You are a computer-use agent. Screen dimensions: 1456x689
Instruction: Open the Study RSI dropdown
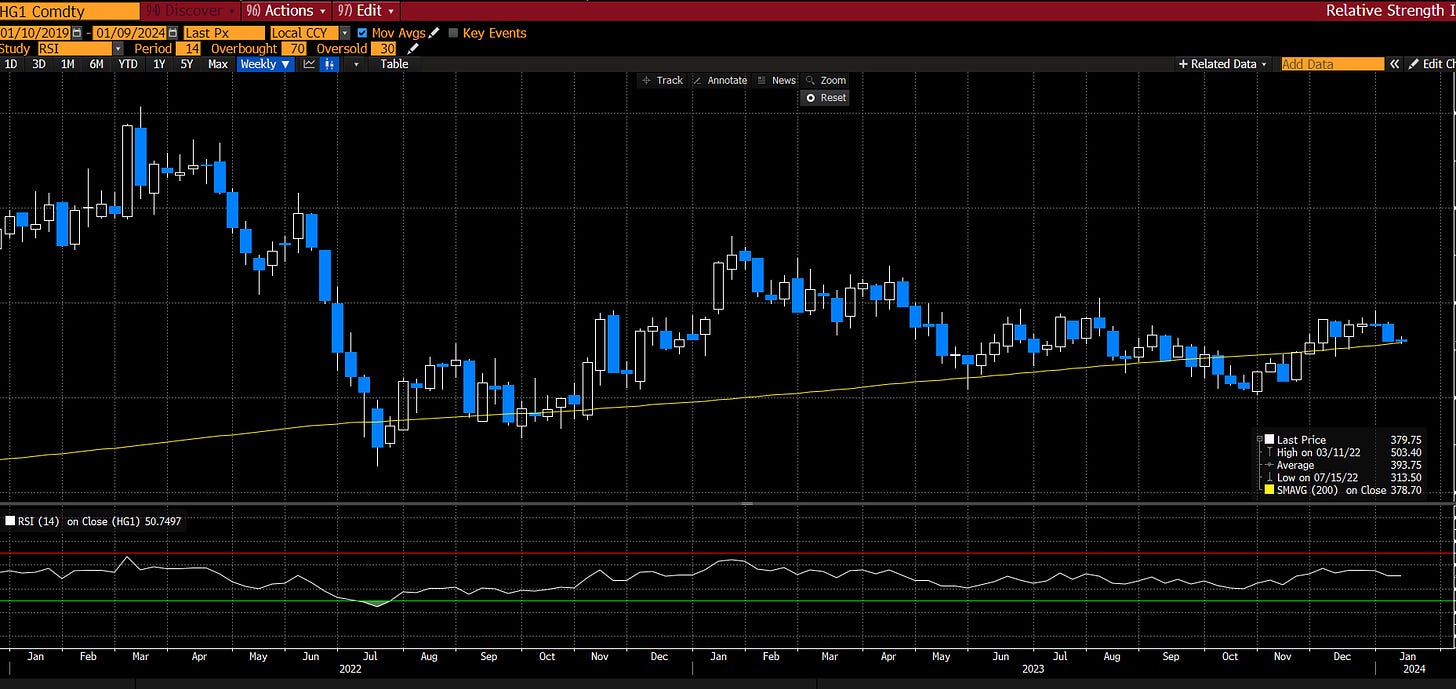(118, 48)
